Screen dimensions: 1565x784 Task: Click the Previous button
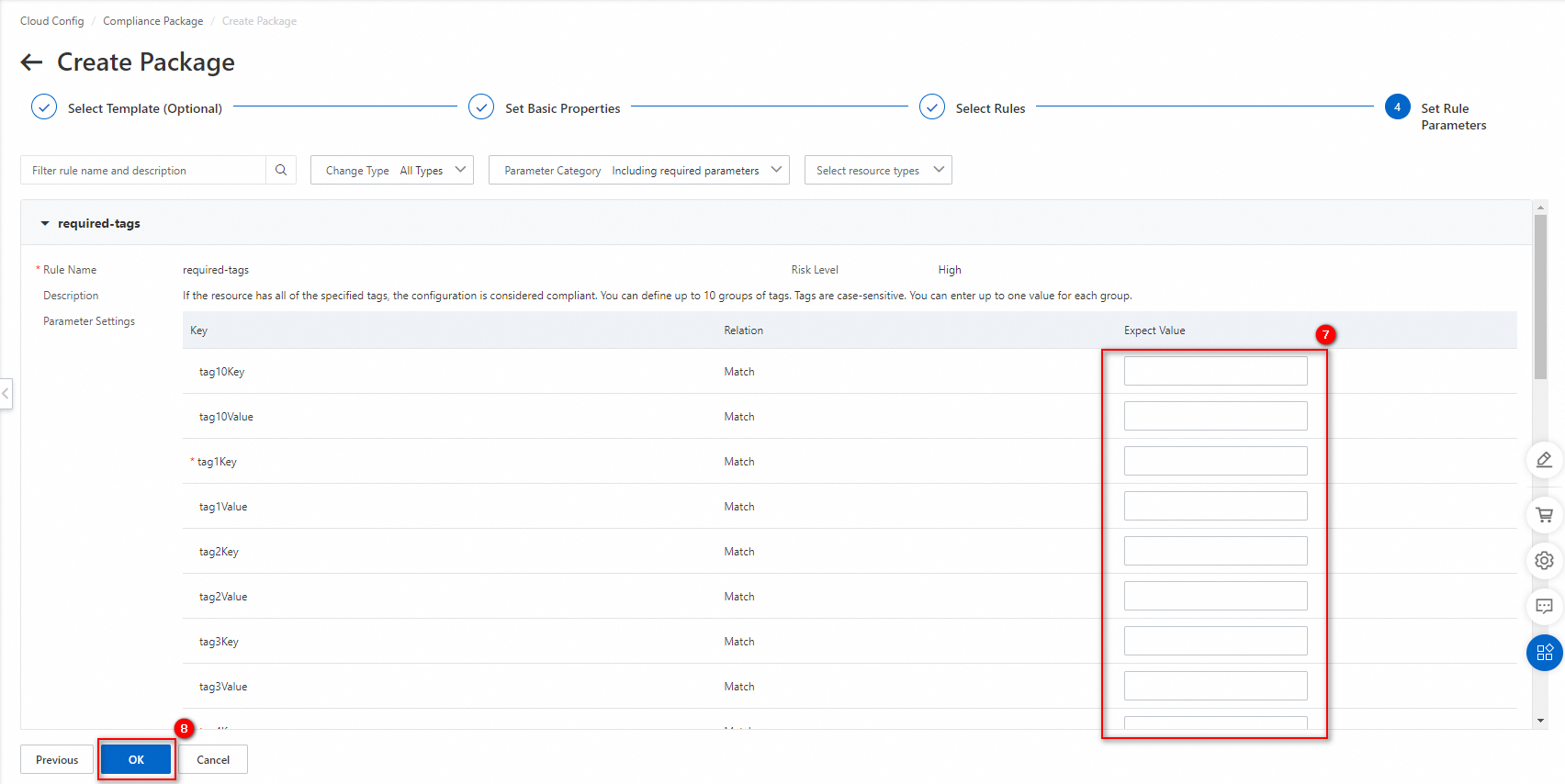click(57, 759)
